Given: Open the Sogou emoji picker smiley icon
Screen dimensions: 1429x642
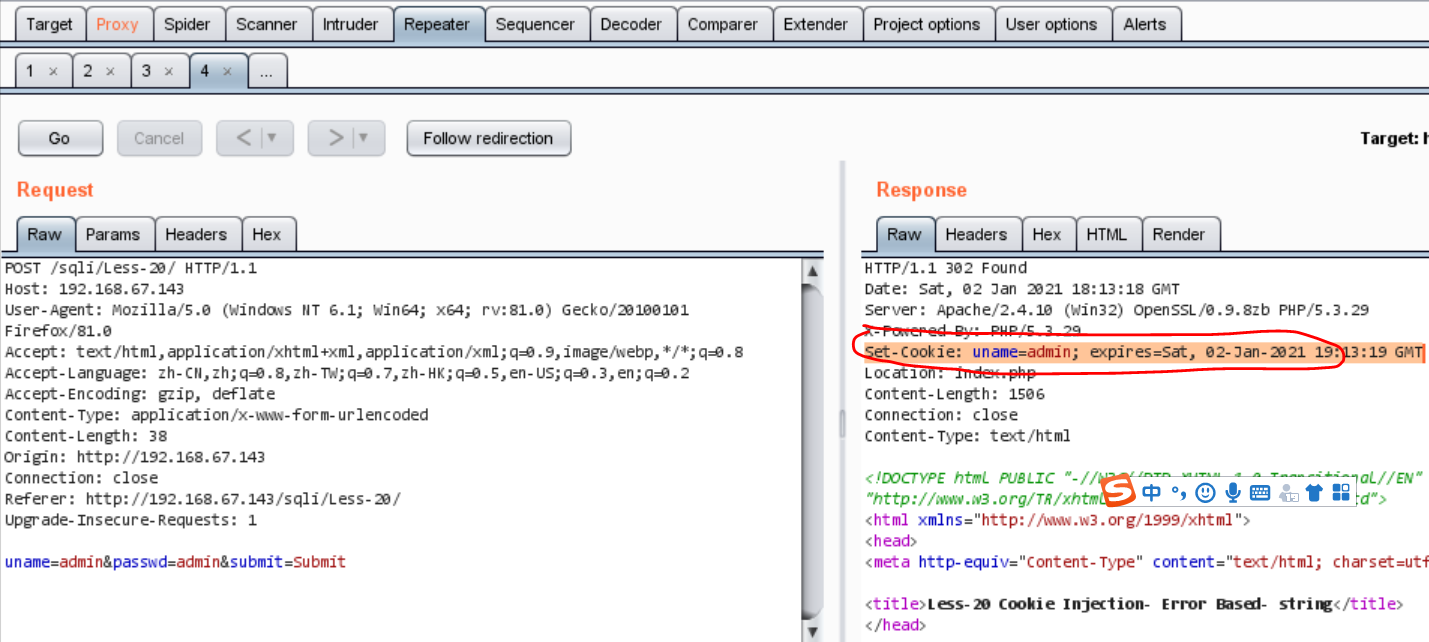Looking at the screenshot, I should [1205, 492].
